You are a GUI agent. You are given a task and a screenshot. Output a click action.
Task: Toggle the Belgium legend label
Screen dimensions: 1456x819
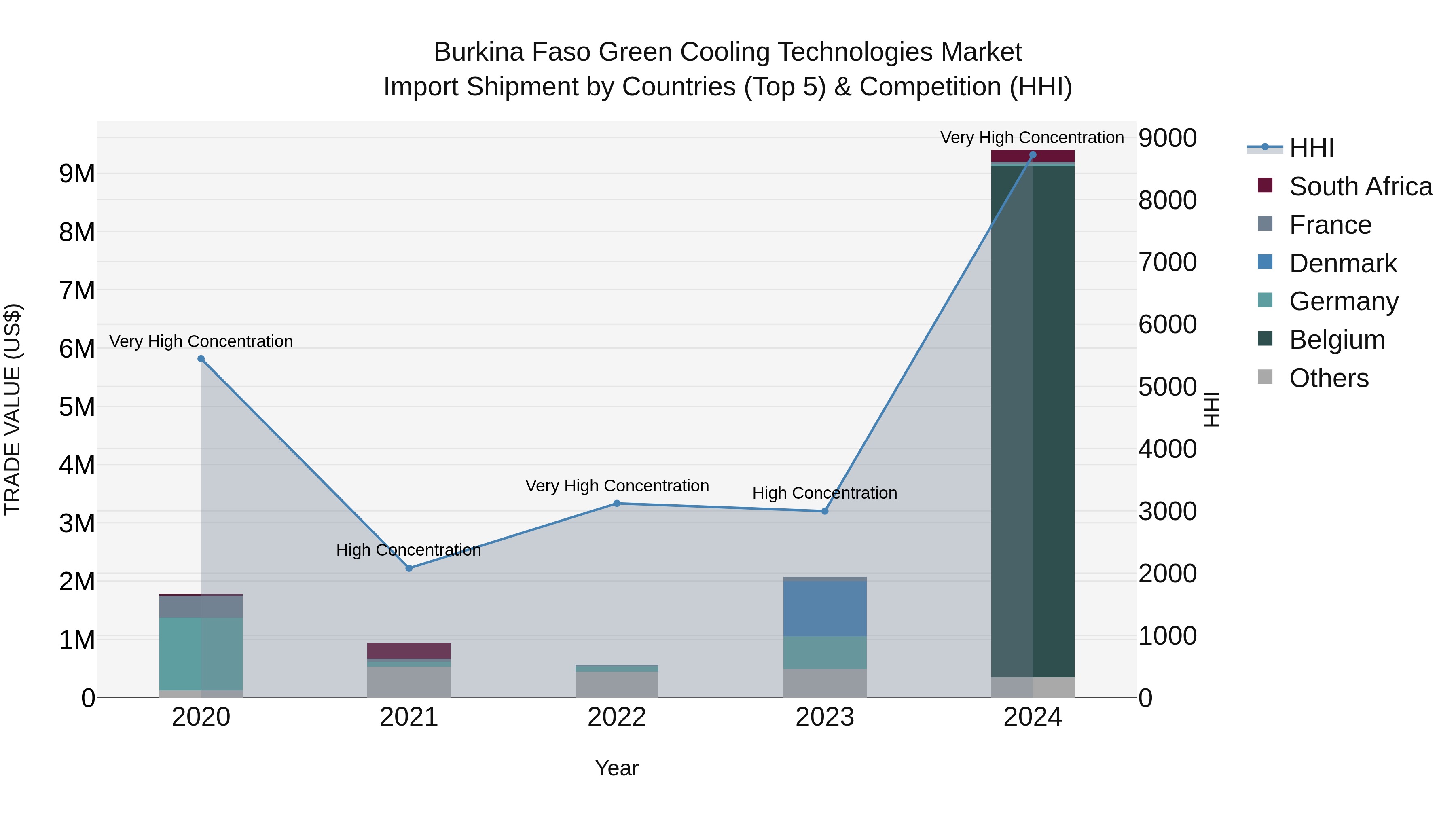click(x=1337, y=340)
